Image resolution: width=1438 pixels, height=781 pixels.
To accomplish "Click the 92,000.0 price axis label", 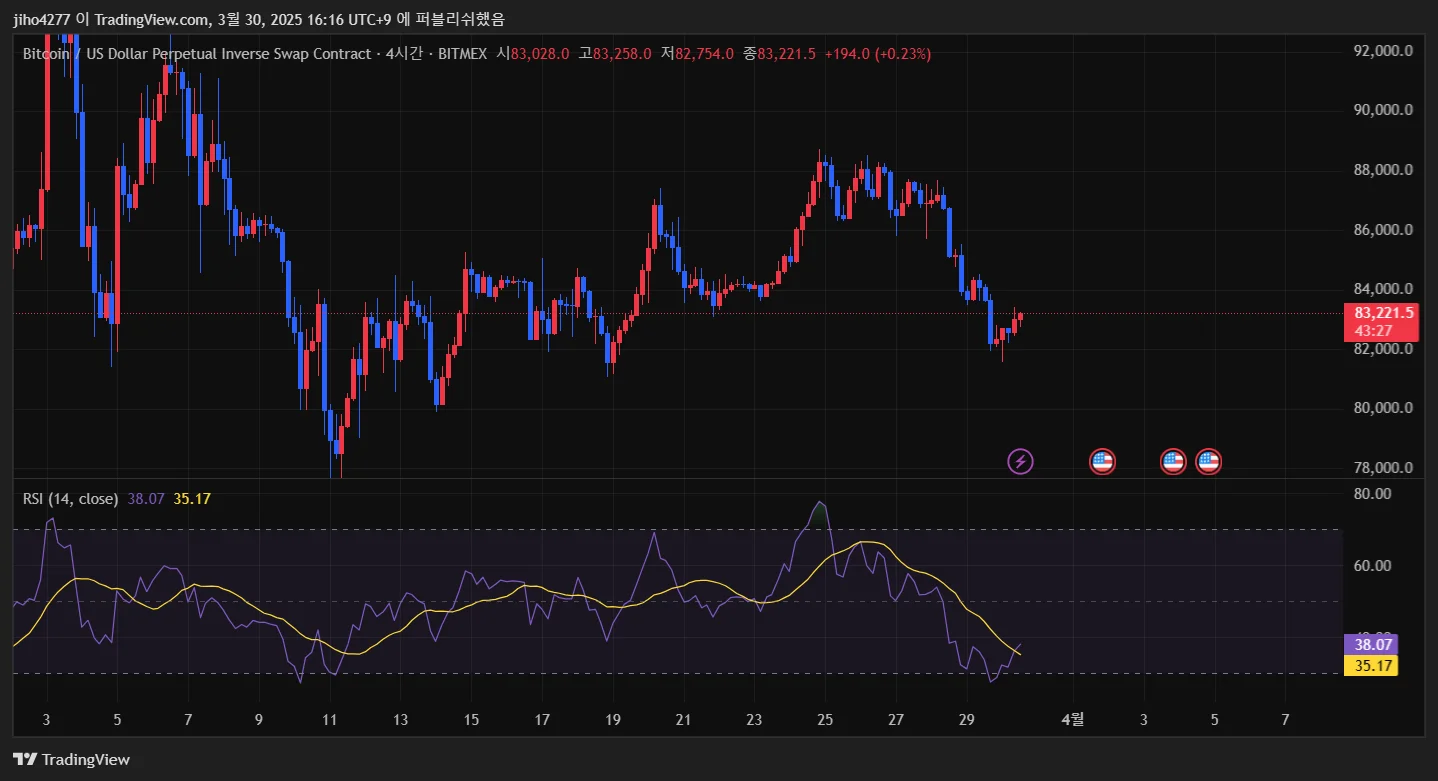I will [1383, 51].
